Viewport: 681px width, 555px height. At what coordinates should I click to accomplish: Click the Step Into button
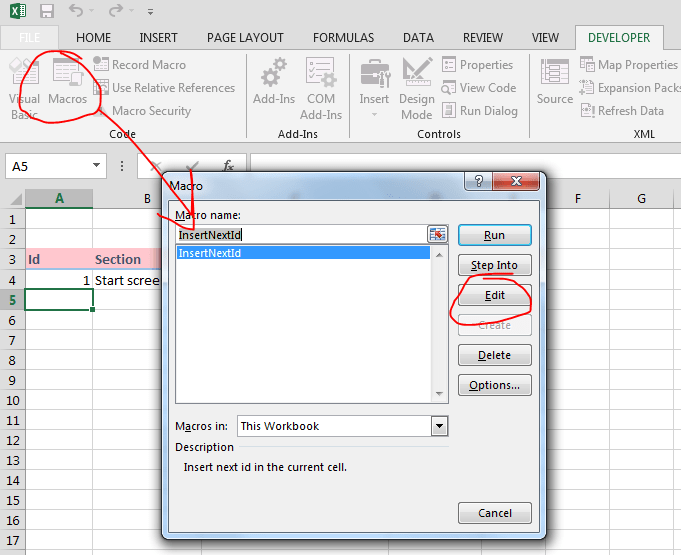point(495,265)
